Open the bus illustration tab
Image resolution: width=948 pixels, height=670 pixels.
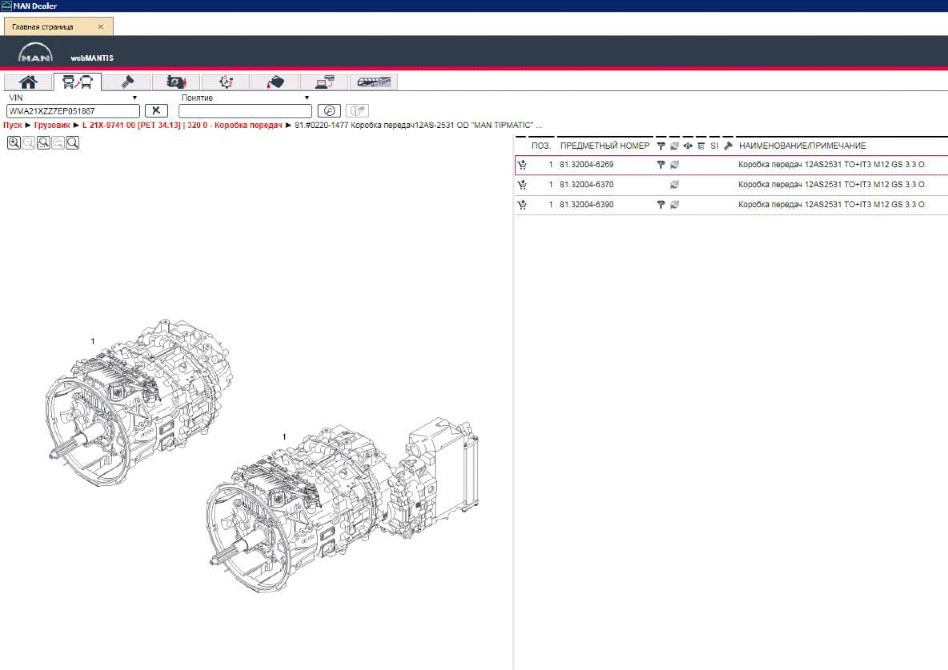pos(376,82)
